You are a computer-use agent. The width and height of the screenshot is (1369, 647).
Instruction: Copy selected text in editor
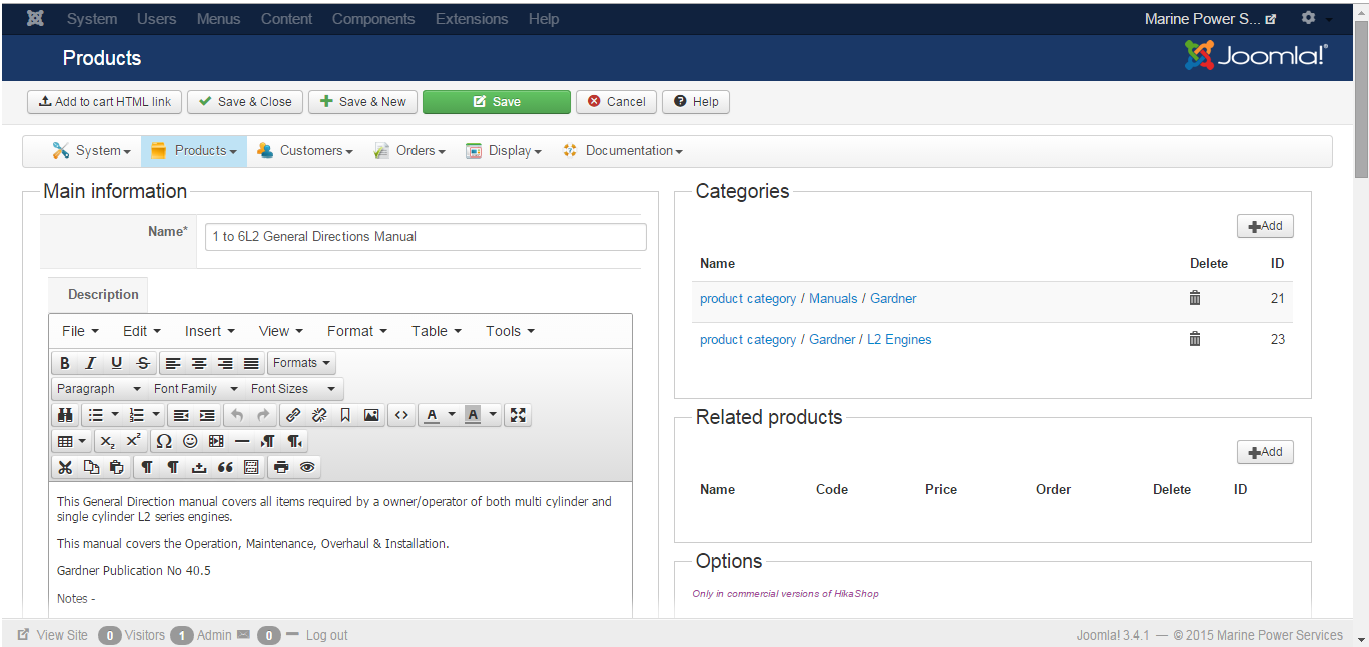pyautogui.click(x=91, y=467)
